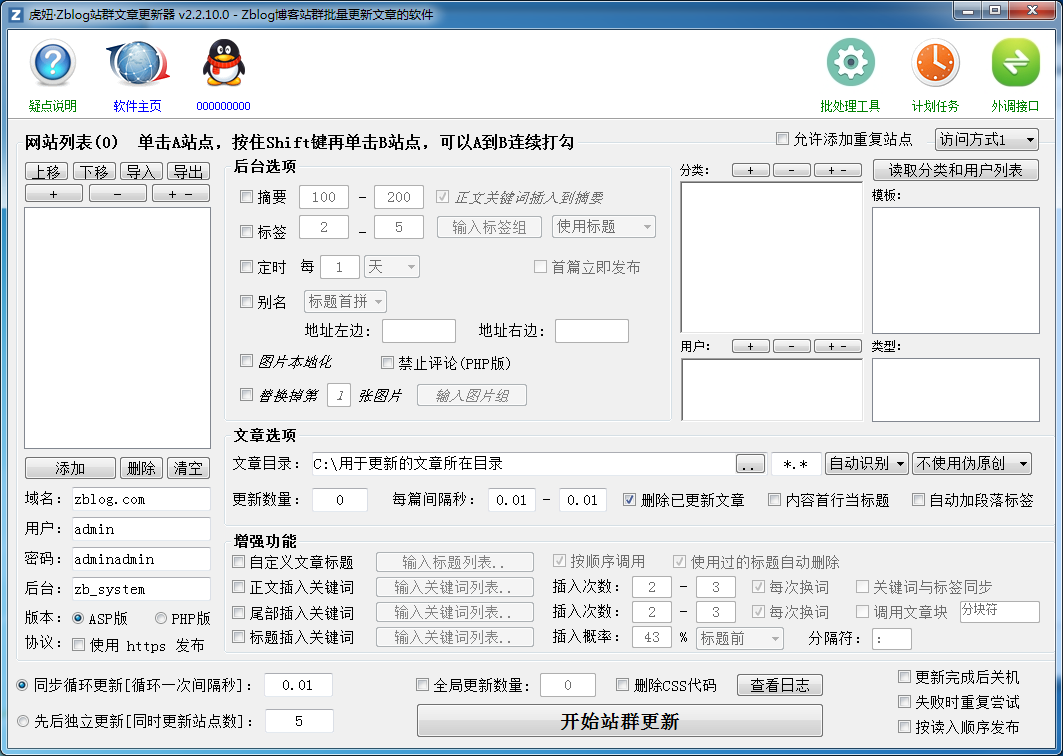This screenshot has height=756, width=1063.
Task: Click the 删除 site button
Action: 142,468
